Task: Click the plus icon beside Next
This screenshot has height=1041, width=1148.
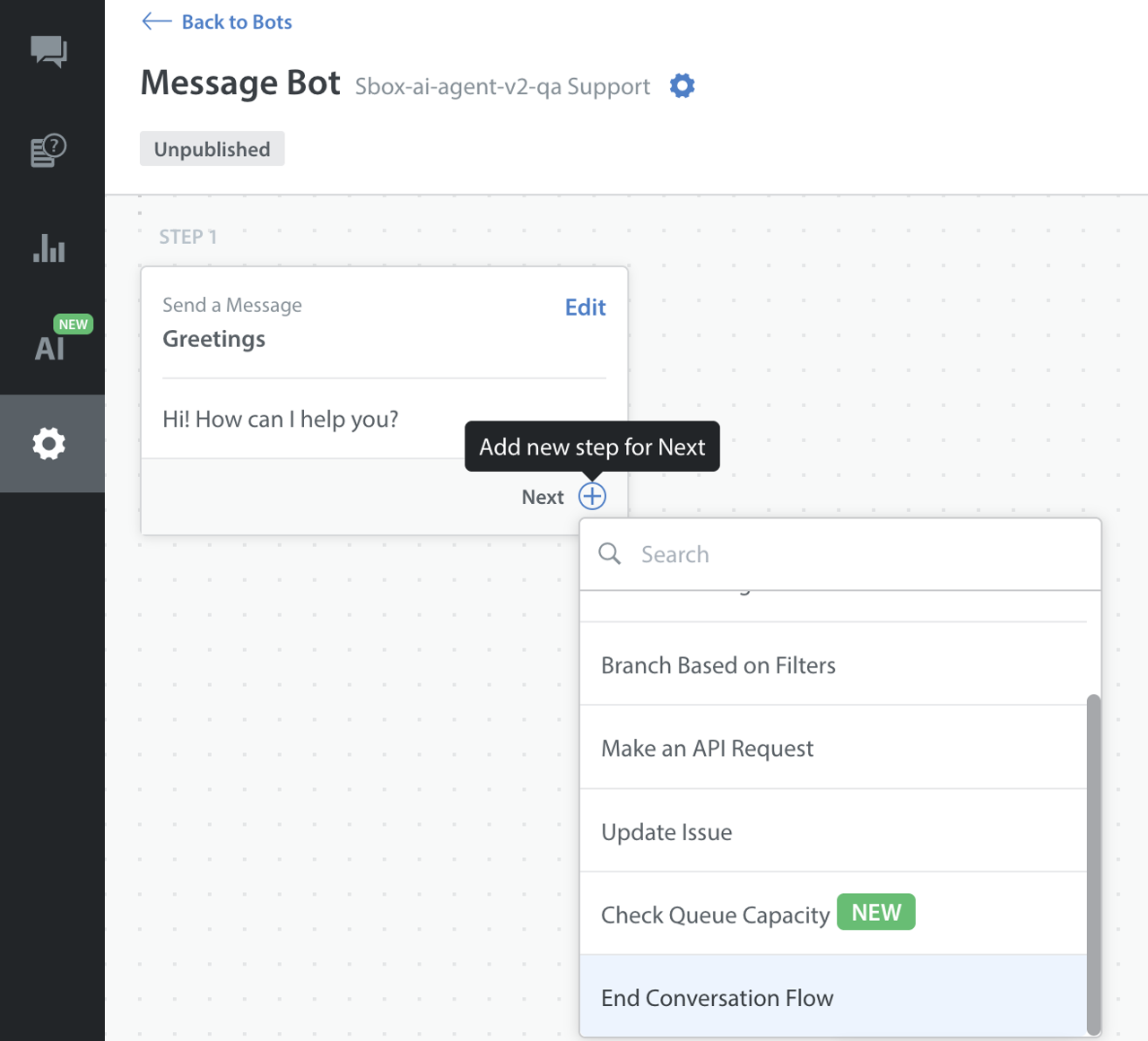Action: coord(592,496)
